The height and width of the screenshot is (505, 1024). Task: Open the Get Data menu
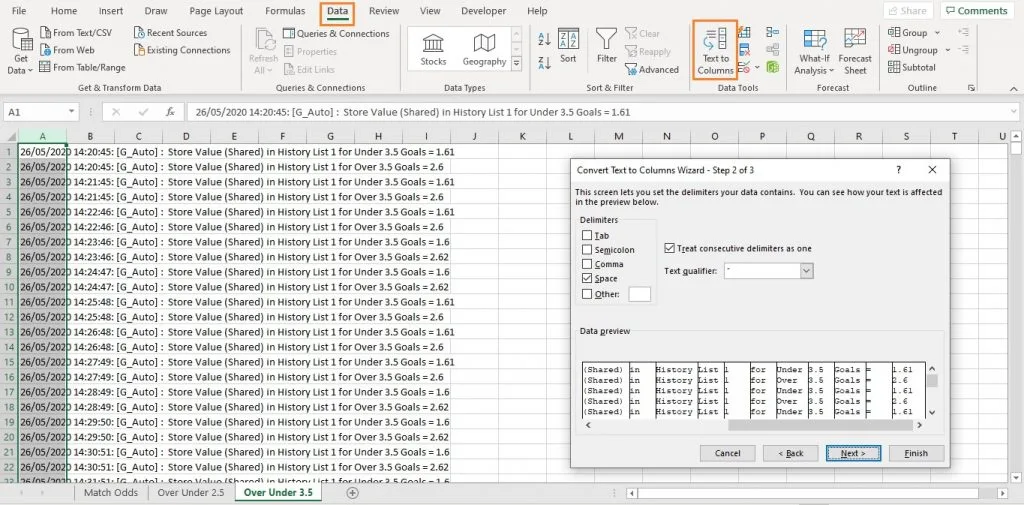(22, 51)
